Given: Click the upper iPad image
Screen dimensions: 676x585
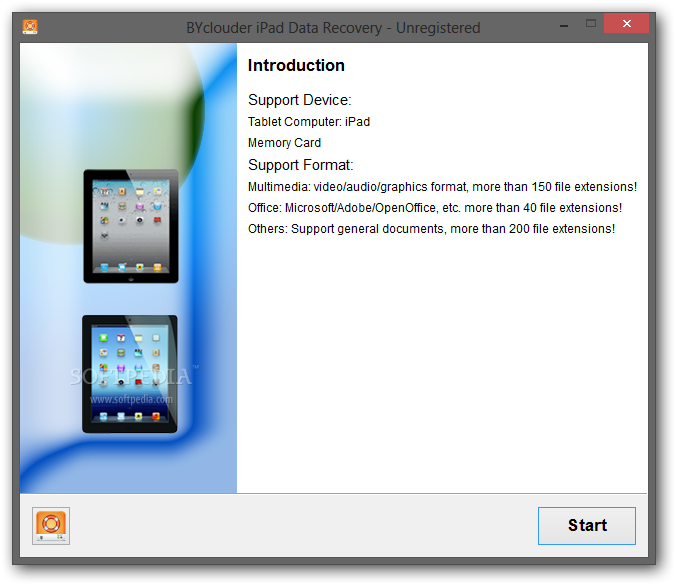Looking at the screenshot, I should coord(131,226).
